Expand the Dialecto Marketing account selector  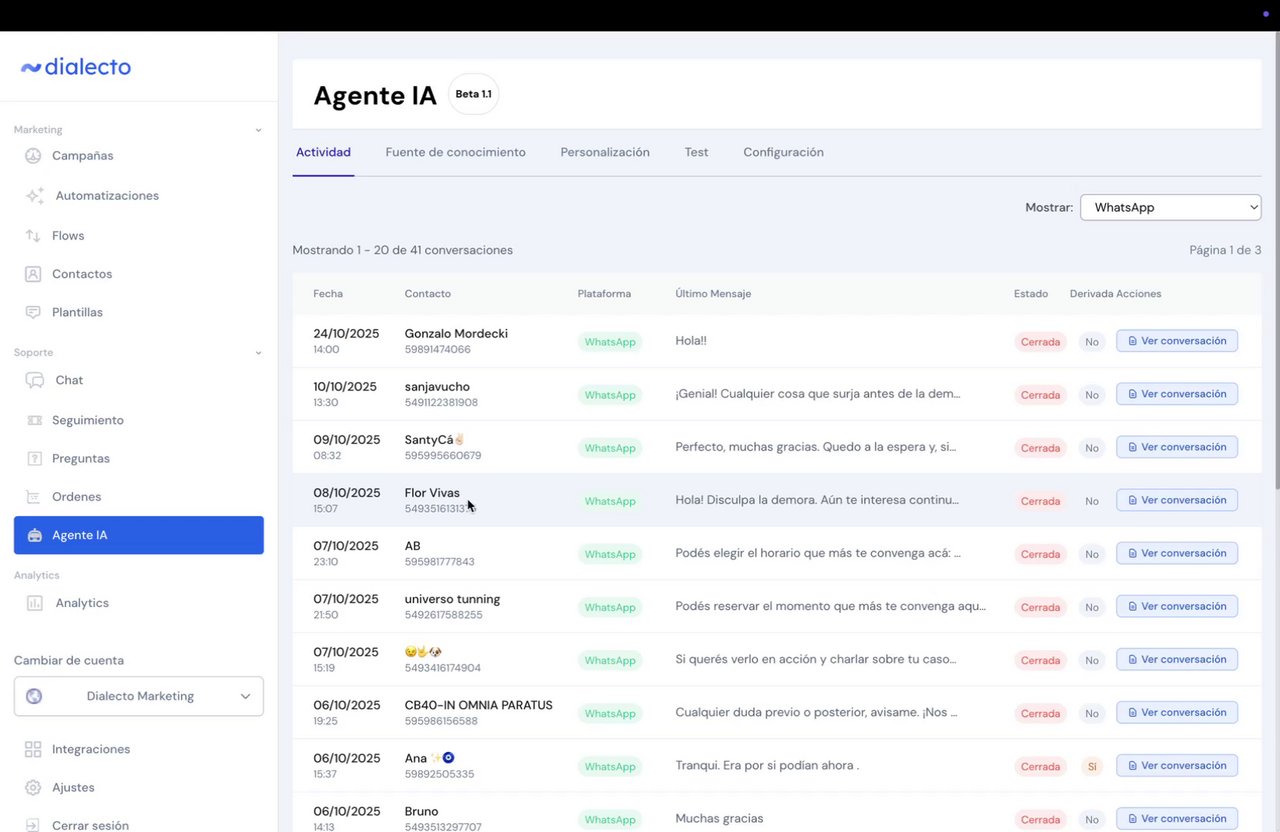139,696
